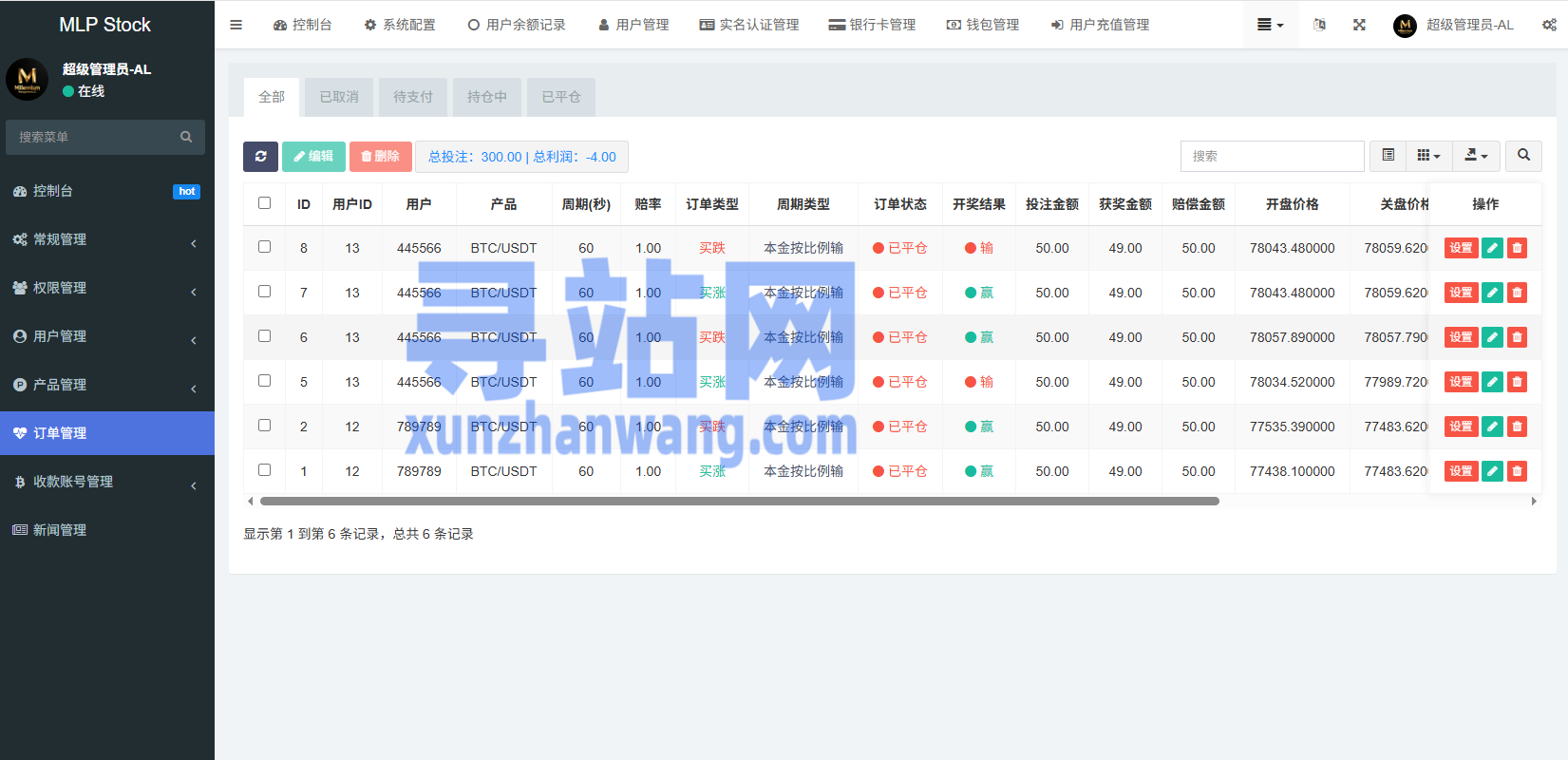
Task: Click red trash icon for order ID 7
Action: pyautogui.click(x=1517, y=293)
